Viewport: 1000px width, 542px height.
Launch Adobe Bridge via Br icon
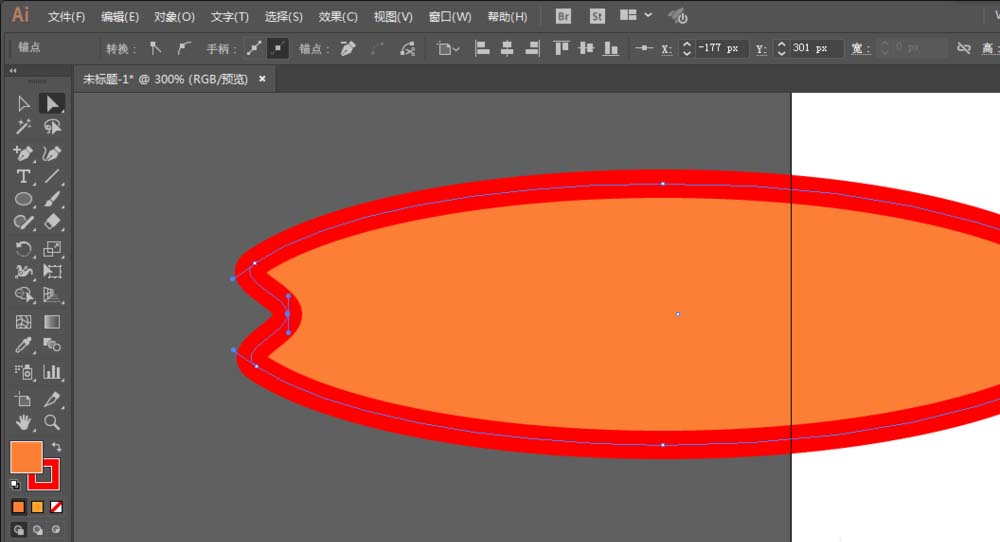[563, 16]
